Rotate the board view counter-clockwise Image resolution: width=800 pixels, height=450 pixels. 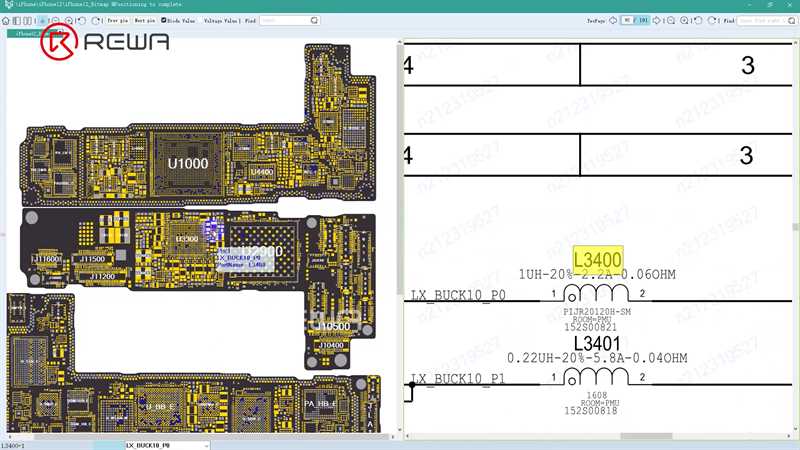82,21
